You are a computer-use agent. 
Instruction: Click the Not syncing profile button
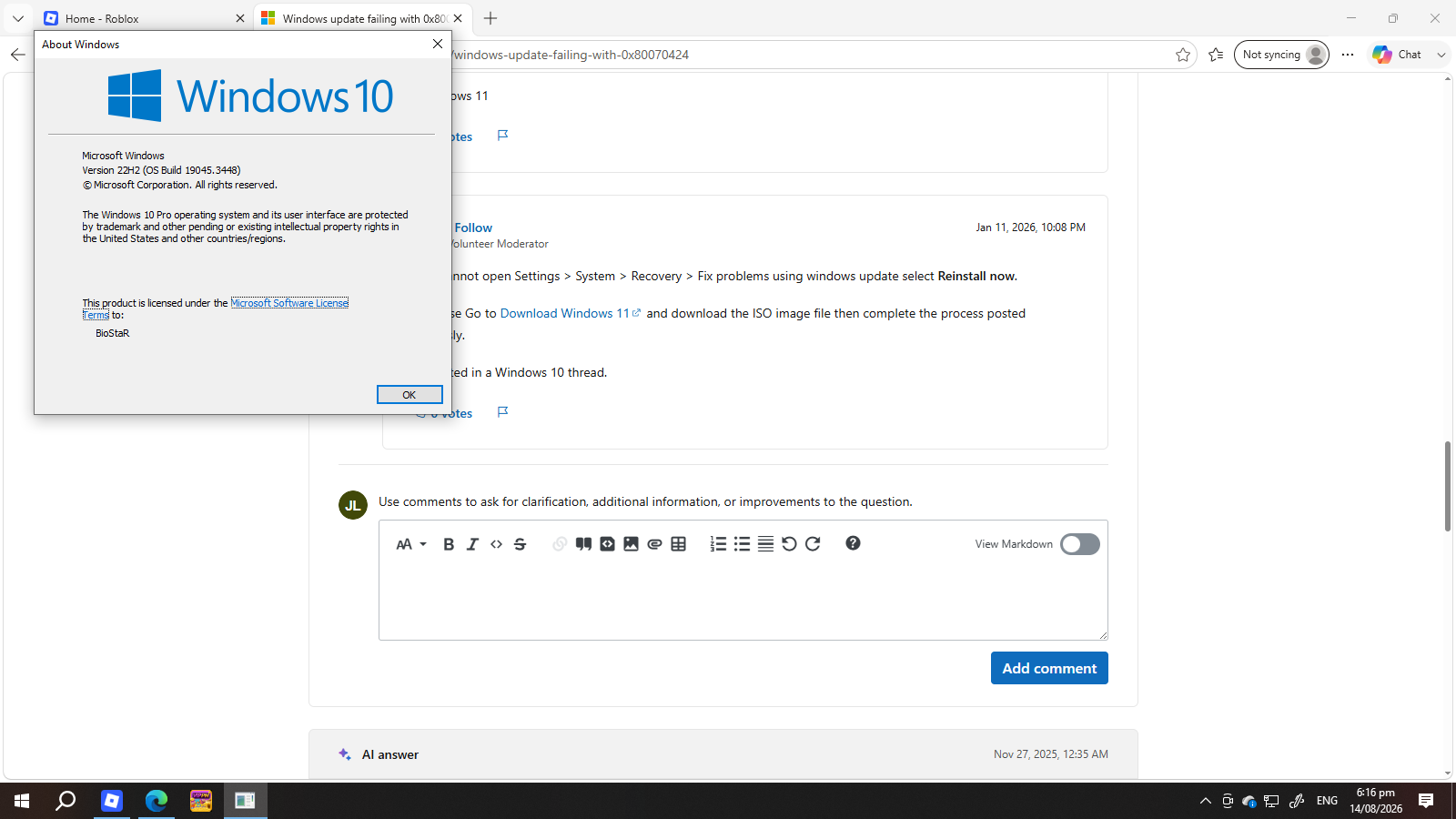pos(1281,55)
